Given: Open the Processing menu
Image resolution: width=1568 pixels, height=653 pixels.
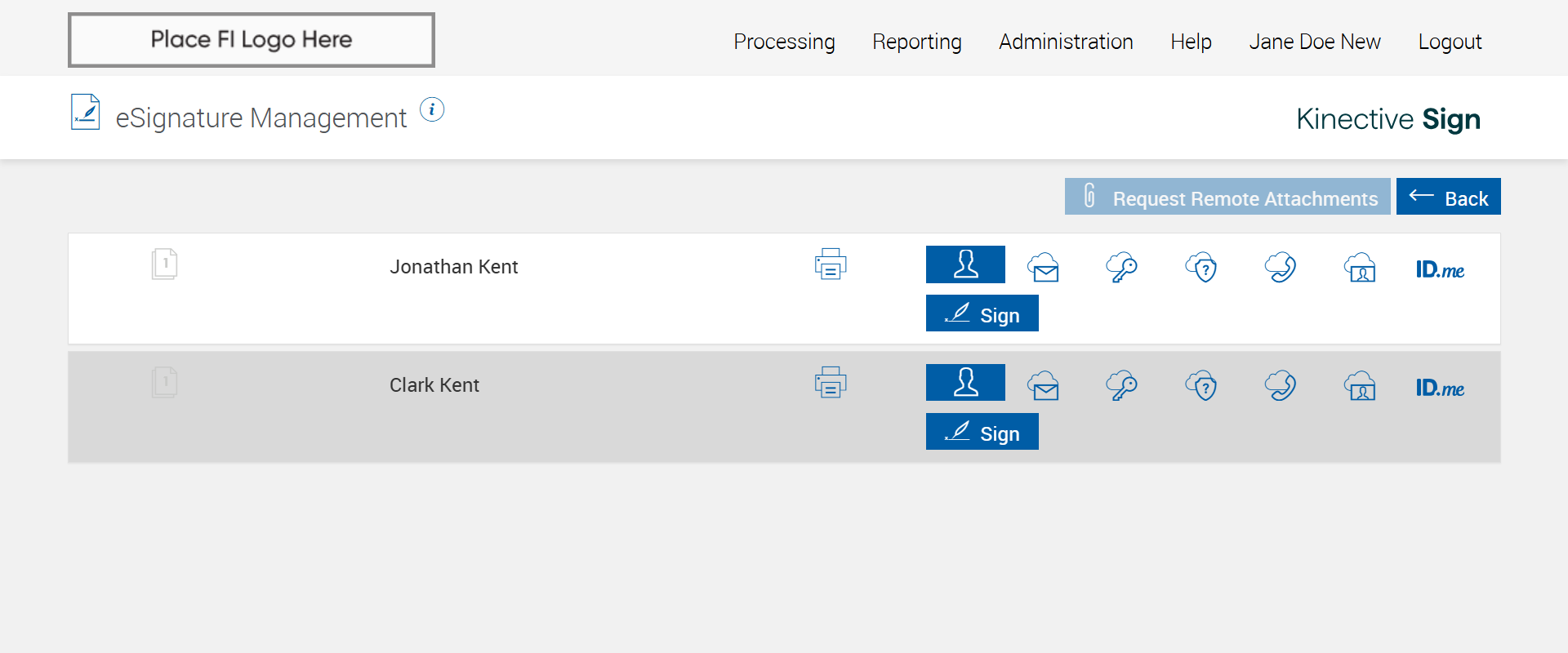Looking at the screenshot, I should (x=784, y=42).
